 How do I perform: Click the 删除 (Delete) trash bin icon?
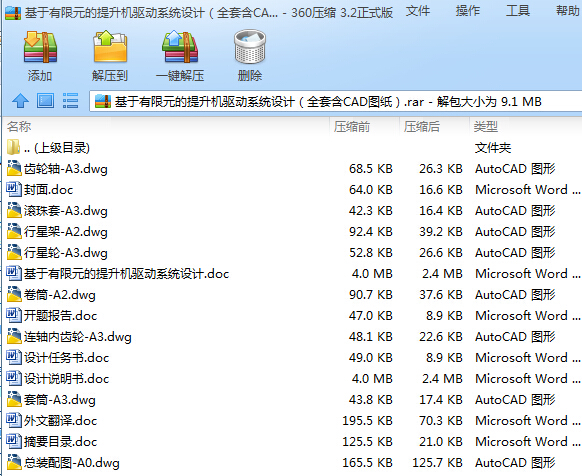[250, 46]
